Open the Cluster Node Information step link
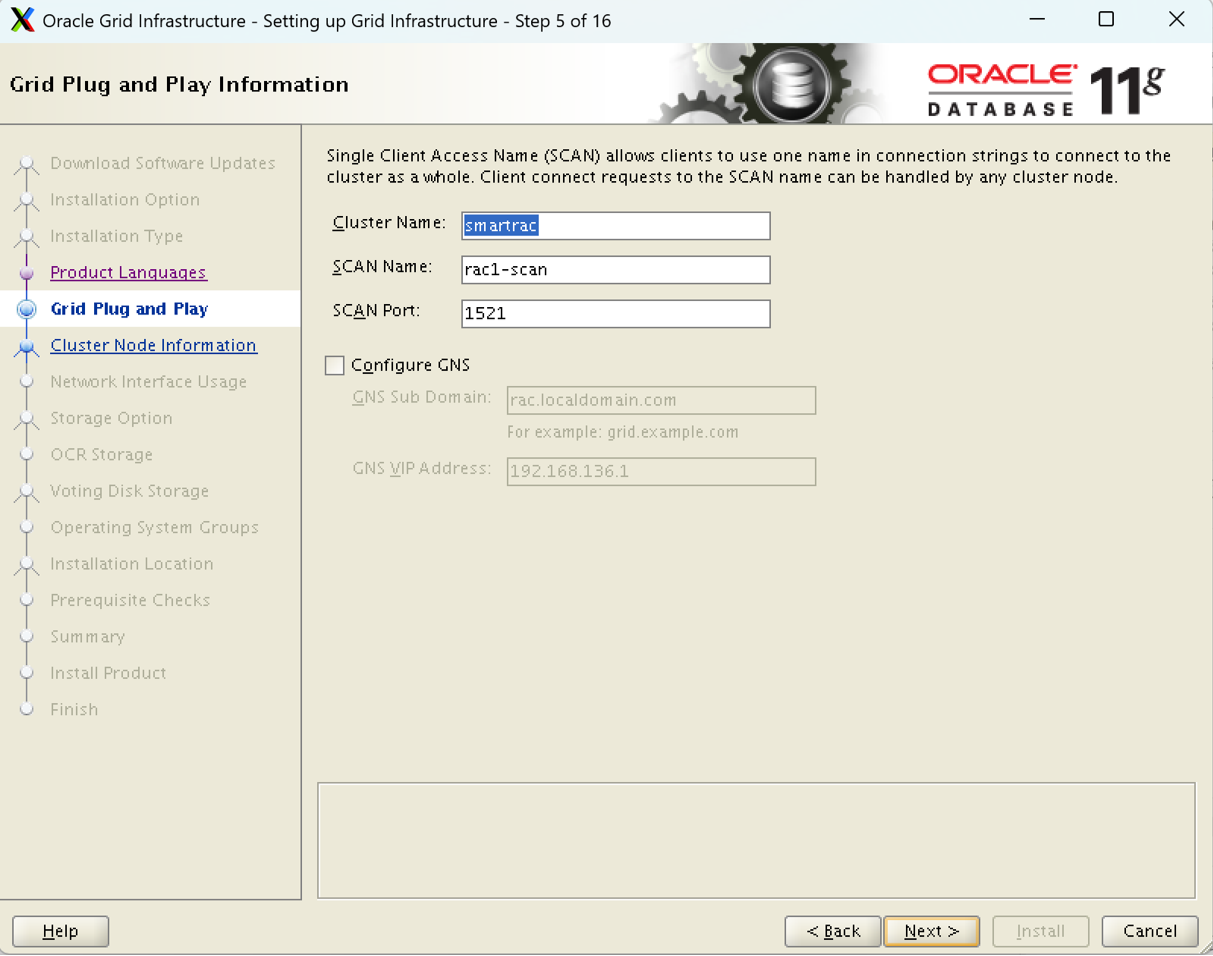The height and width of the screenshot is (956, 1213). (153, 346)
